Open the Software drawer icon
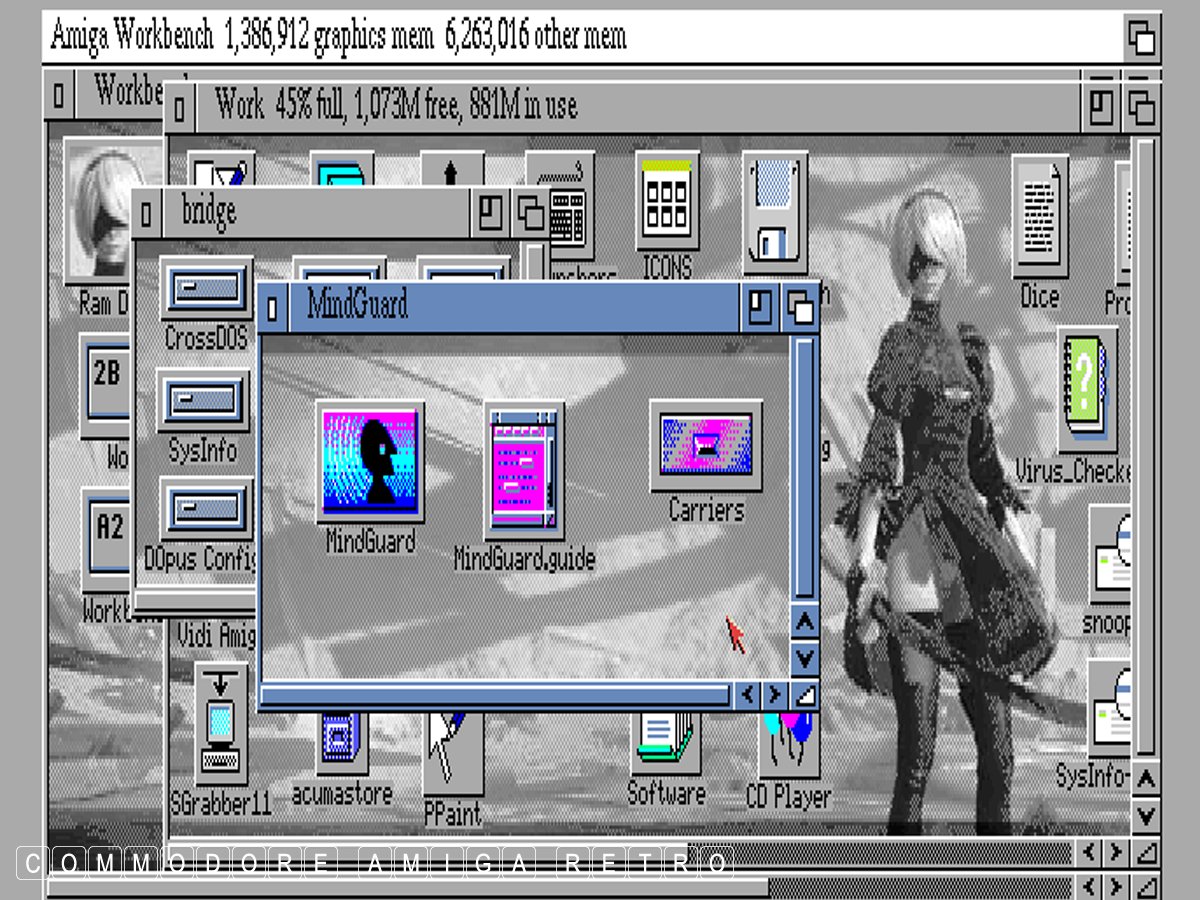The width and height of the screenshot is (1200, 900). tap(665, 745)
